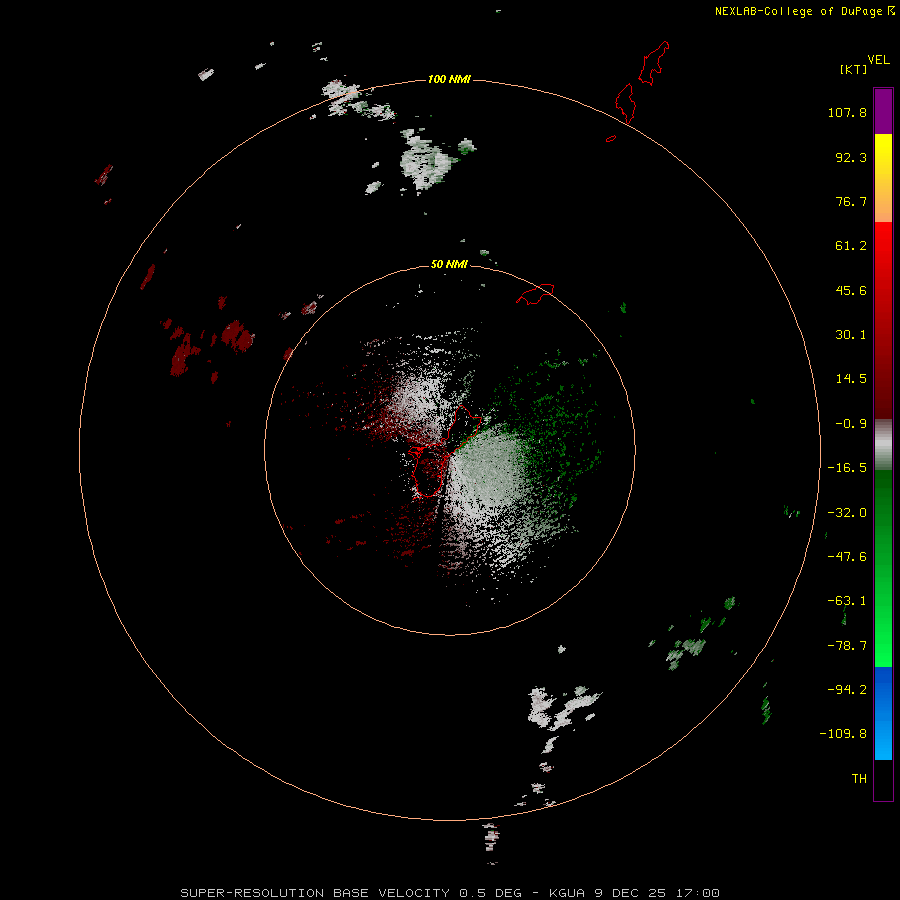Click the 45.6 legend value

click(851, 290)
